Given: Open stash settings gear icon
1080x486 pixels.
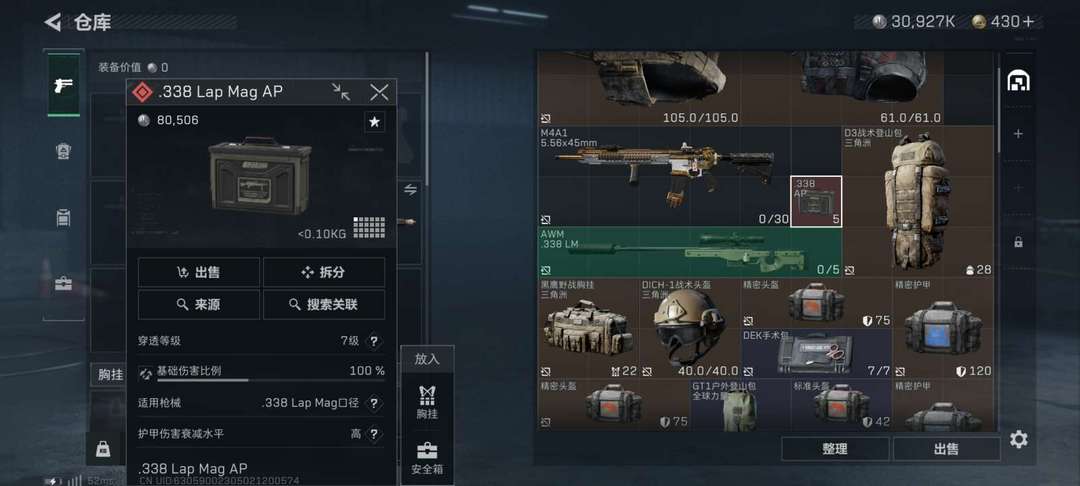Looking at the screenshot, I should tap(1019, 440).
